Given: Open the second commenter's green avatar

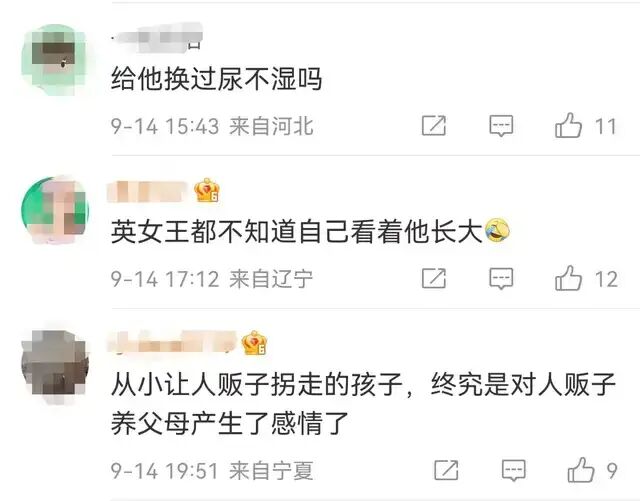Looking at the screenshot, I should 55,209.
